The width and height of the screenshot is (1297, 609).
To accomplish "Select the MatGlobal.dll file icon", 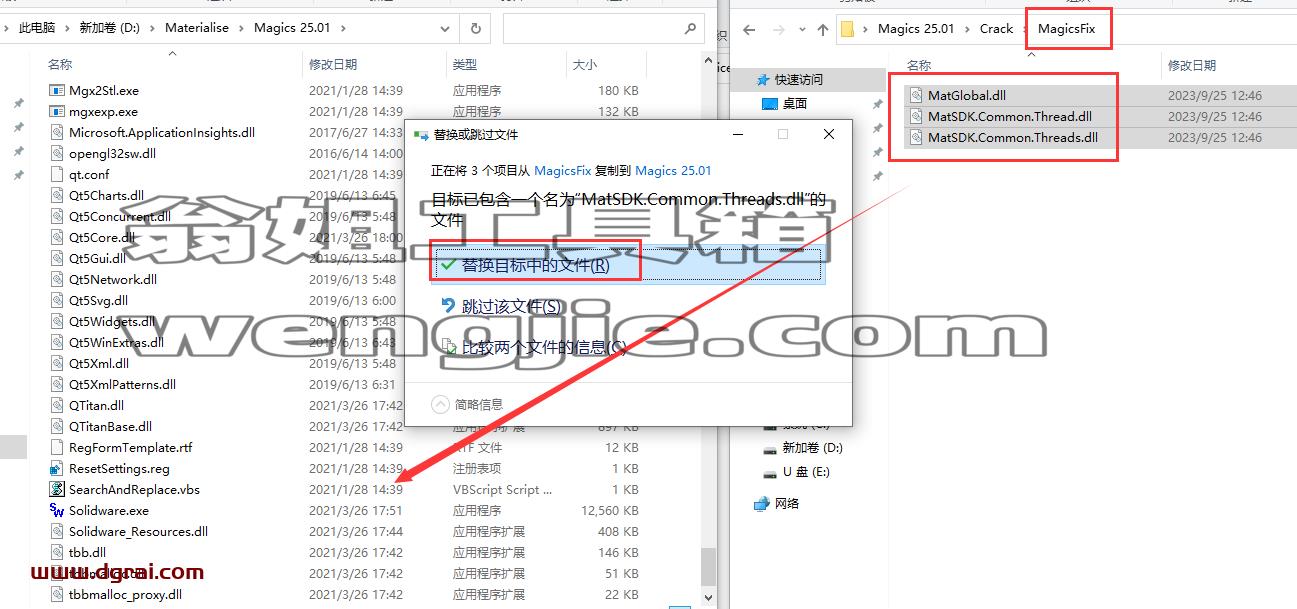I will 917,96.
